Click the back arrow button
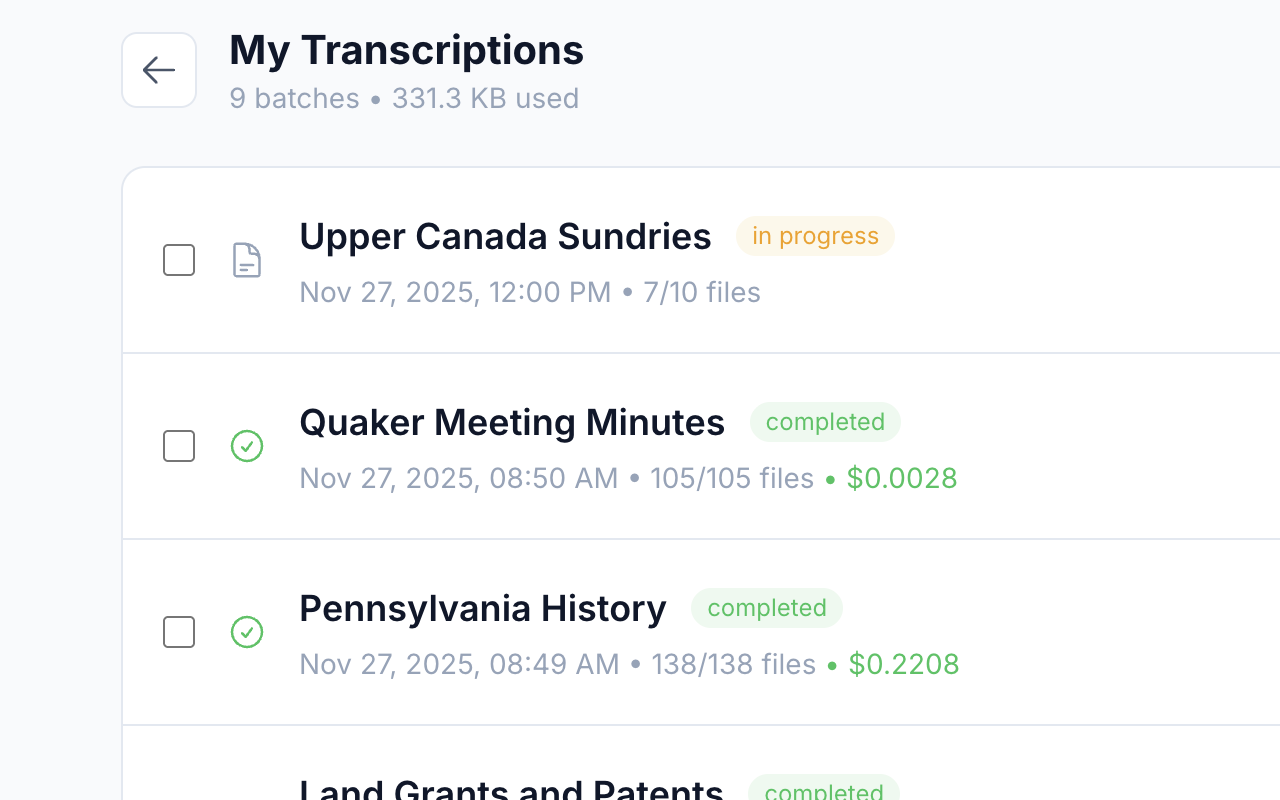 coord(159,70)
